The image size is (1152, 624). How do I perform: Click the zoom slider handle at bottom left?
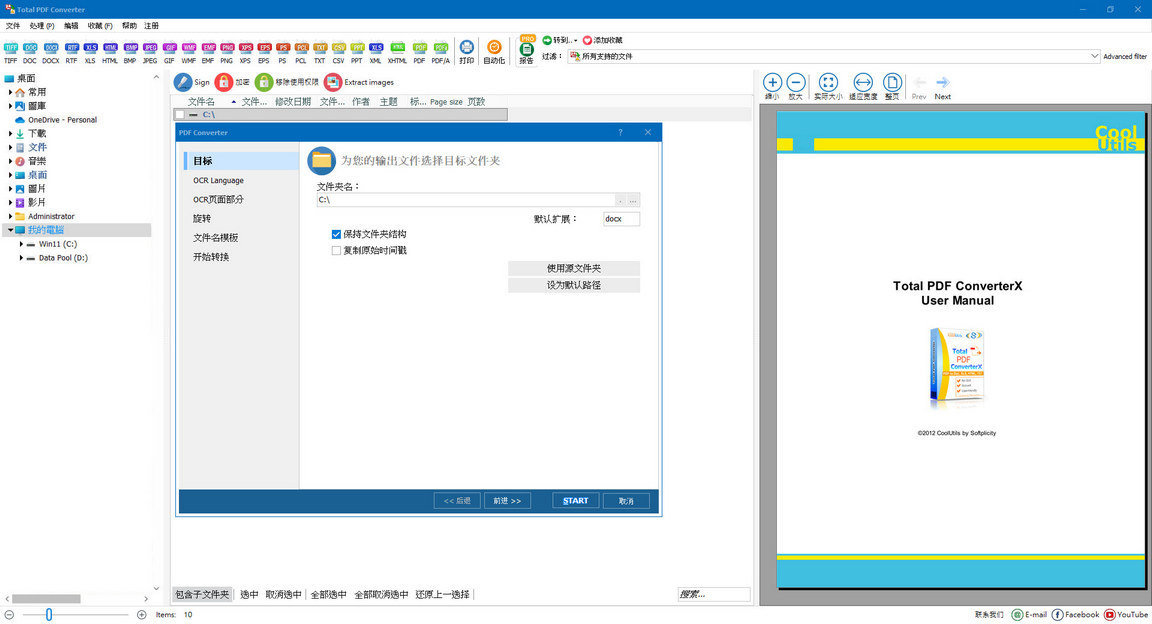49,614
